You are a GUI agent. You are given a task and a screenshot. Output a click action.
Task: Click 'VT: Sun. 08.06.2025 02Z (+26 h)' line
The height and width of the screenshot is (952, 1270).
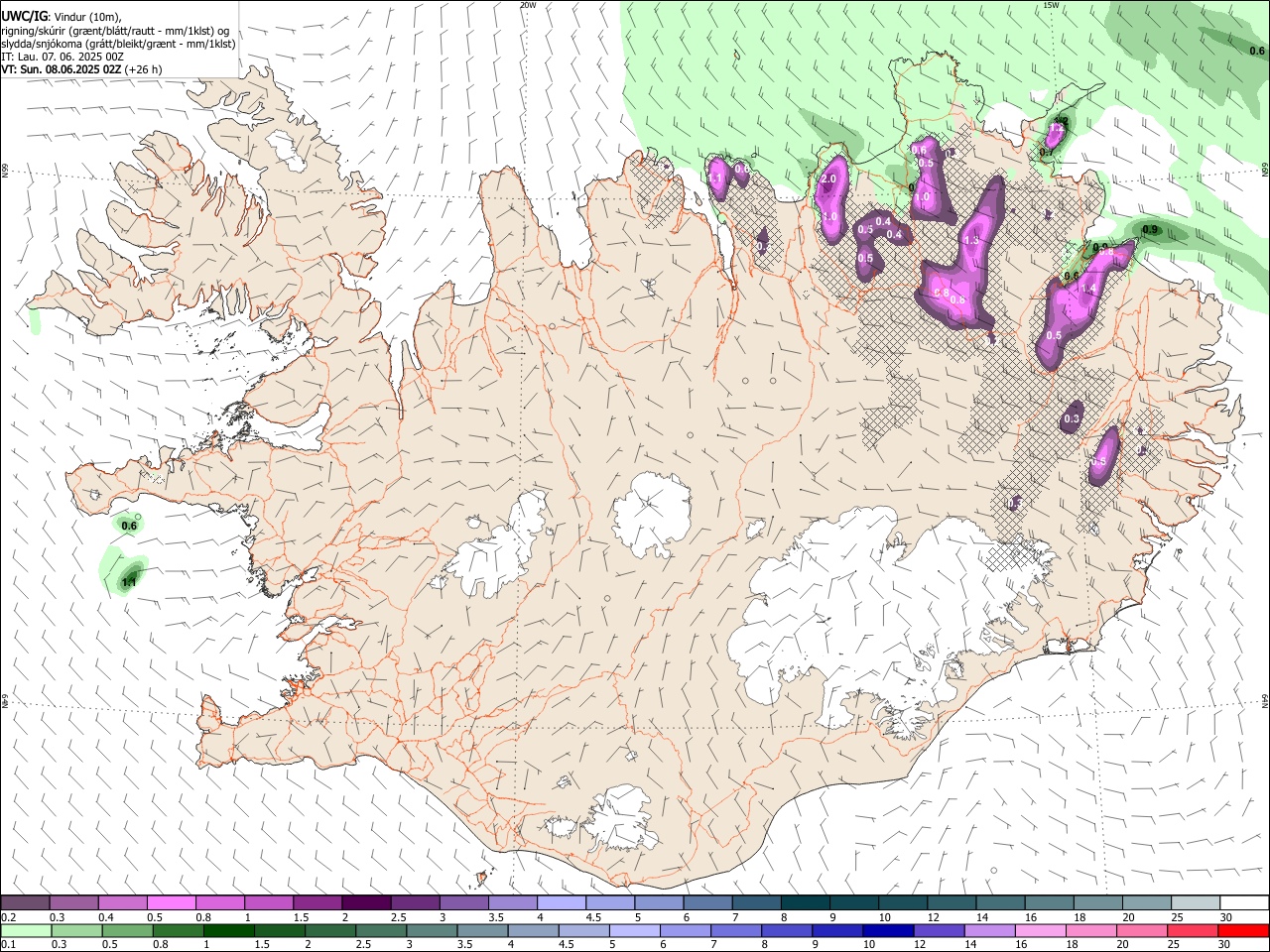(81, 69)
